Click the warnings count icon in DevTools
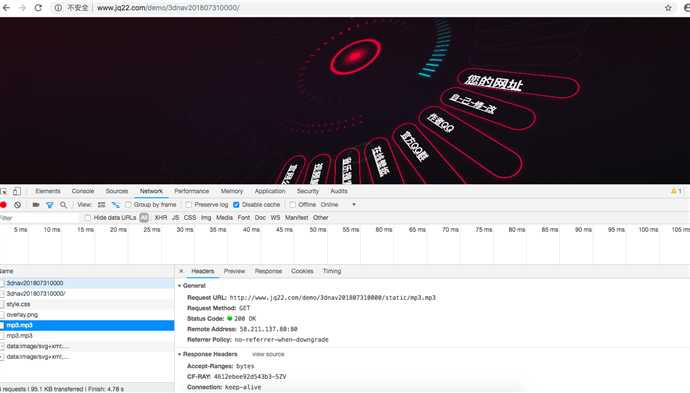This screenshot has height=393, width=690. click(x=676, y=191)
